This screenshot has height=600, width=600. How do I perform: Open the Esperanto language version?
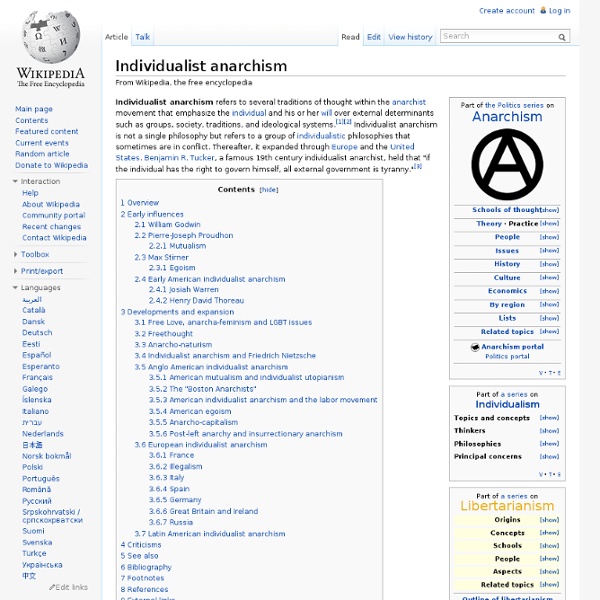[x=41, y=367]
